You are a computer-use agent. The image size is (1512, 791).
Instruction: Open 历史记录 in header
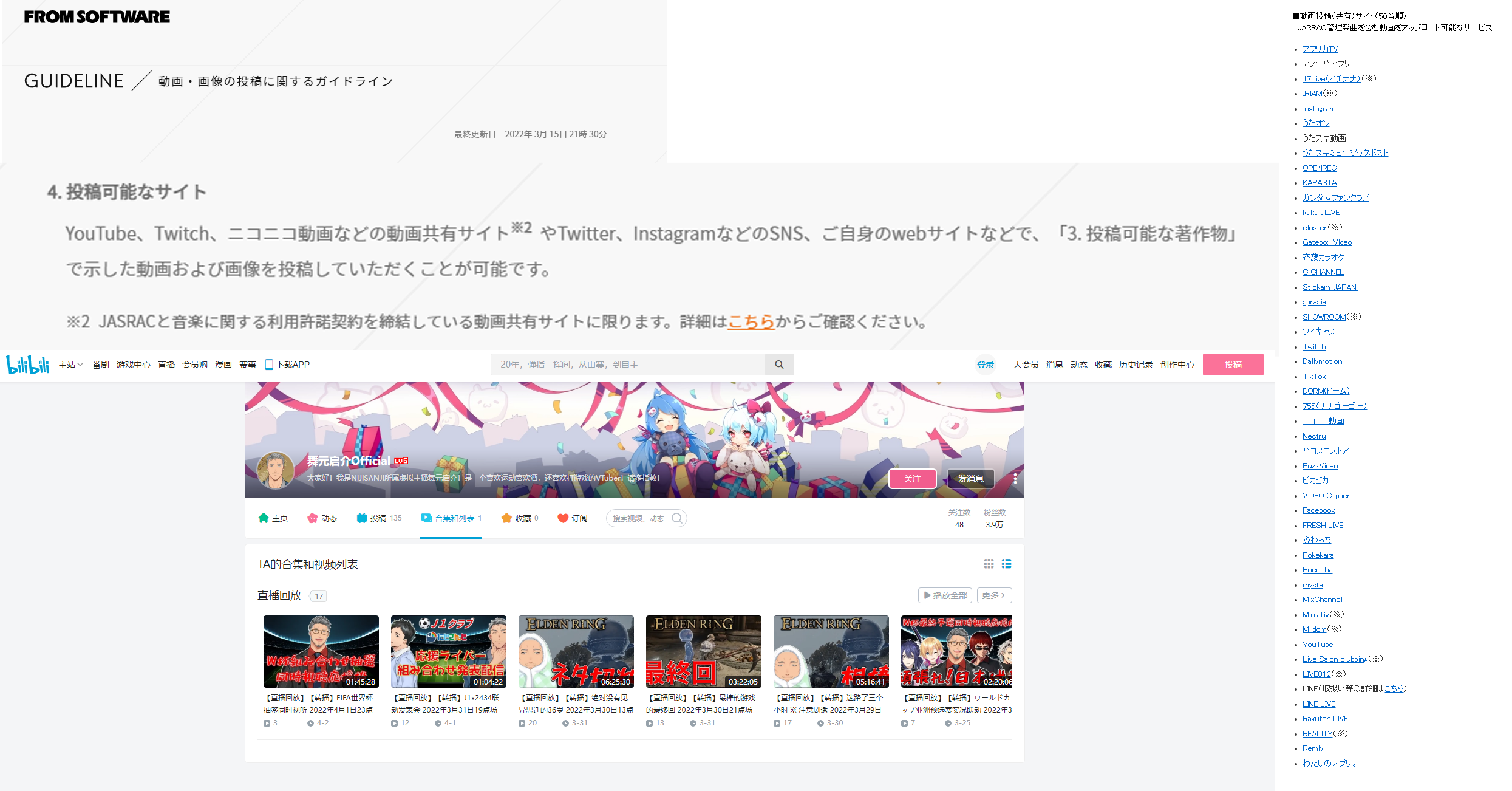pyautogui.click(x=1136, y=365)
